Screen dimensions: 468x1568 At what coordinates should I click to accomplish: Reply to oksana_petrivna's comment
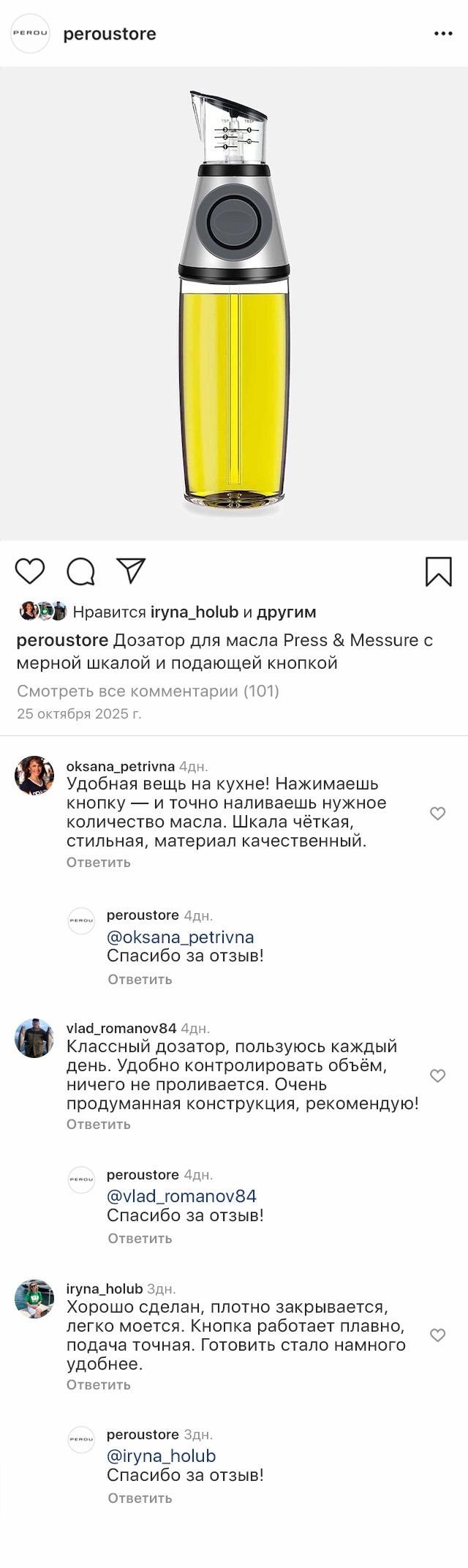coord(99,862)
